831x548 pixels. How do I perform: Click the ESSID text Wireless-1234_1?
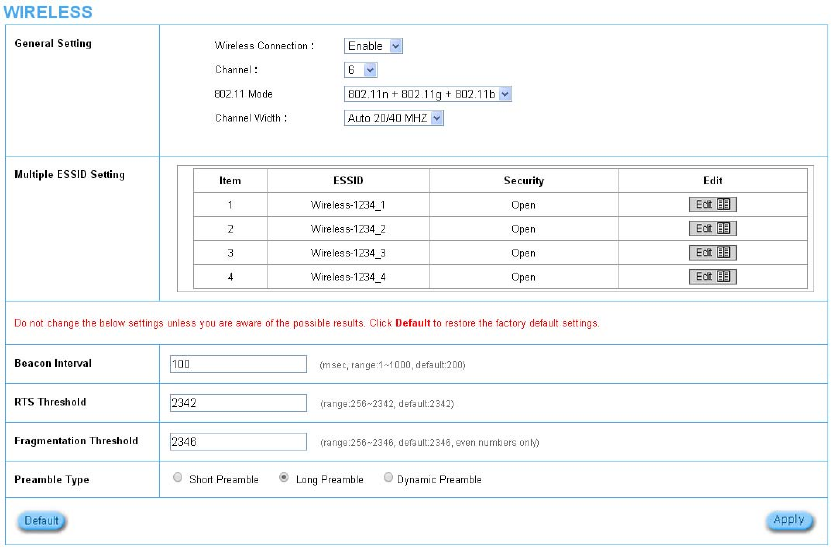348,205
